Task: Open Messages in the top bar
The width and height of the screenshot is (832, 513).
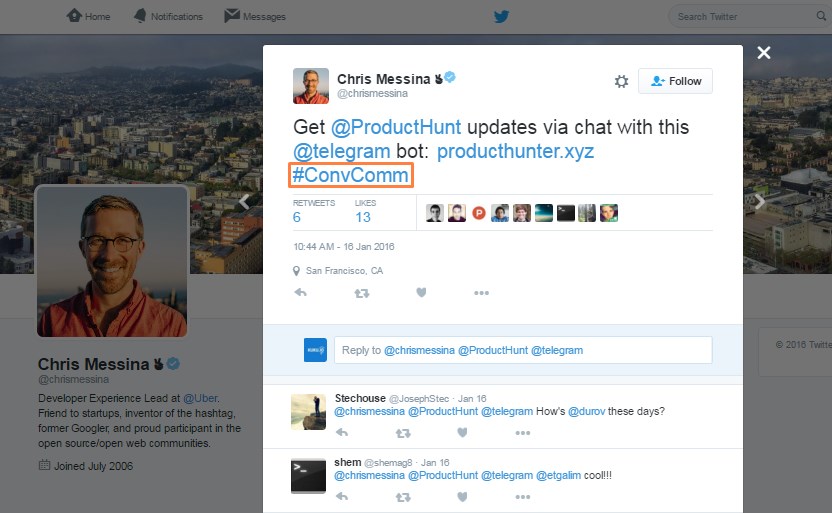Action: tap(255, 16)
